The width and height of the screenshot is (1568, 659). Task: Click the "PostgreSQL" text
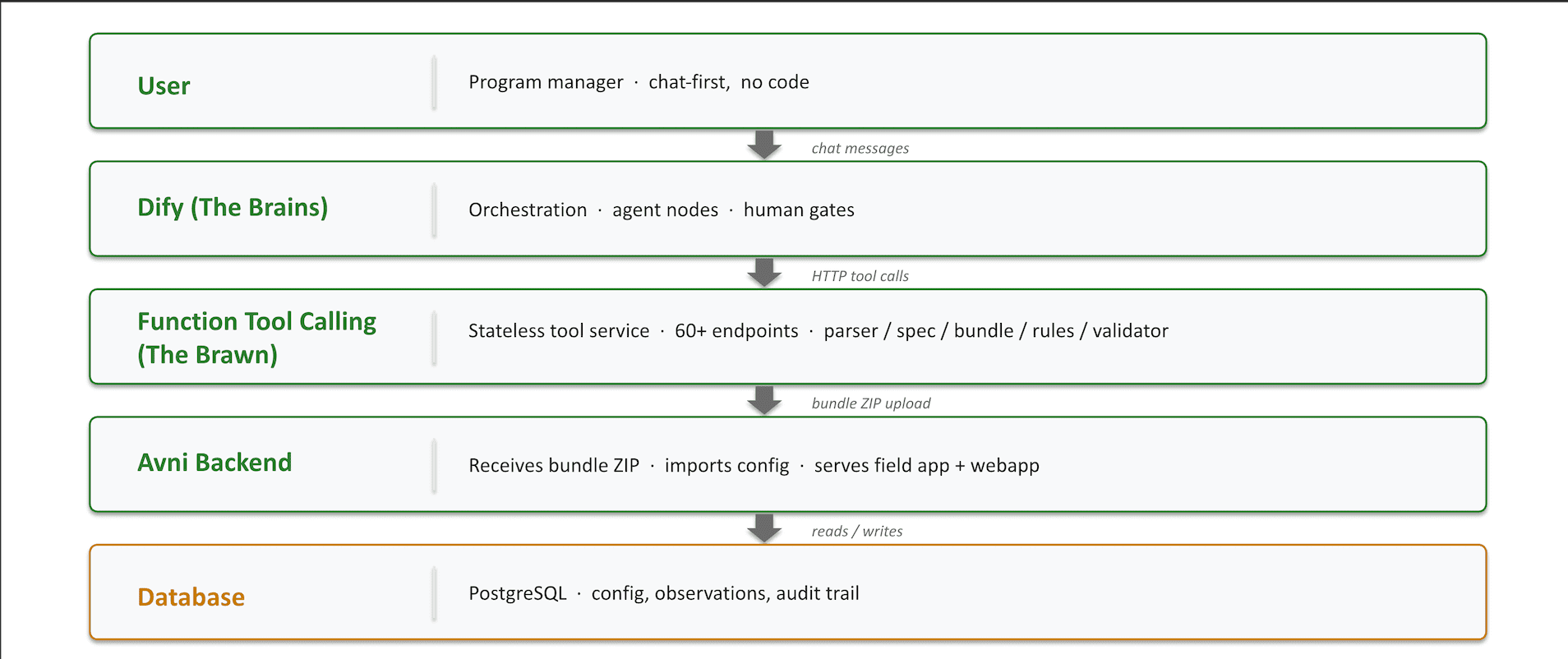(518, 593)
